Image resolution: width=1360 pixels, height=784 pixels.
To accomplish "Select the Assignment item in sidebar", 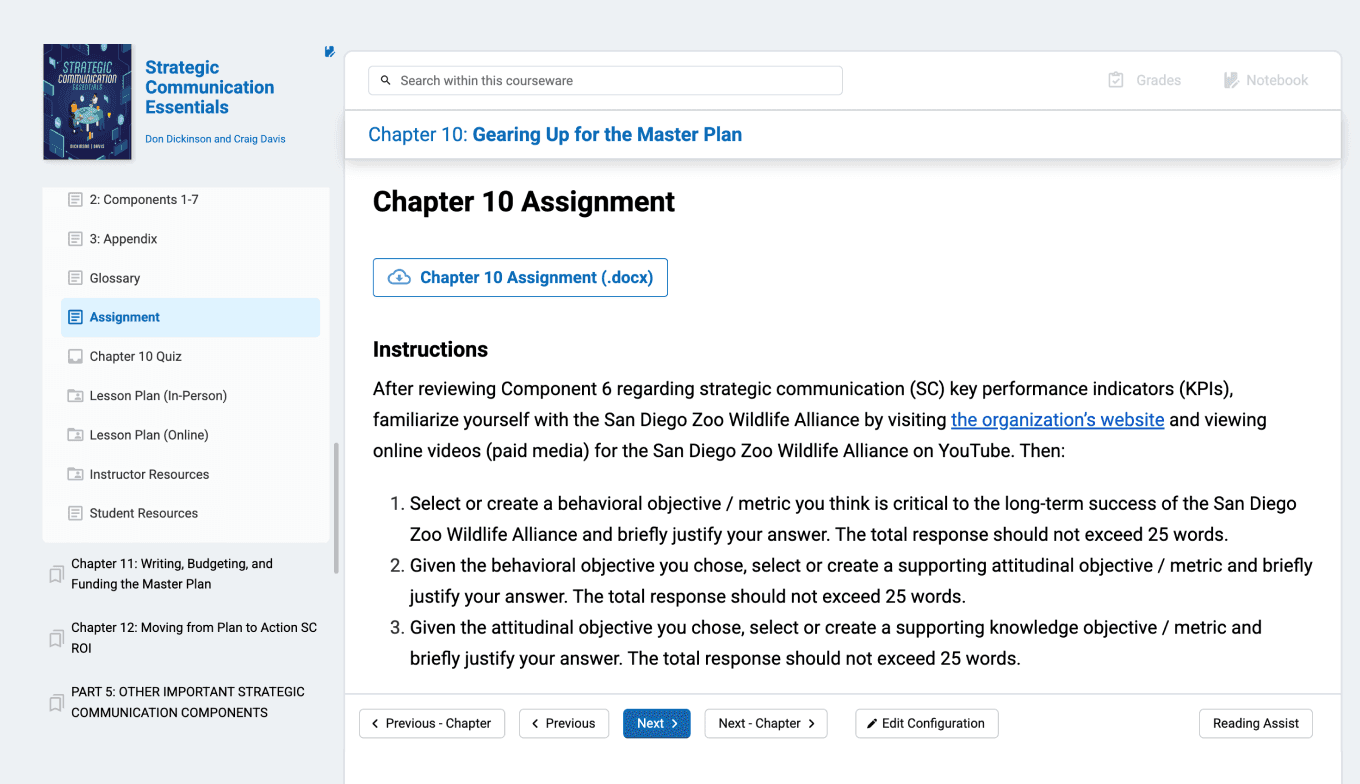I will 190,317.
